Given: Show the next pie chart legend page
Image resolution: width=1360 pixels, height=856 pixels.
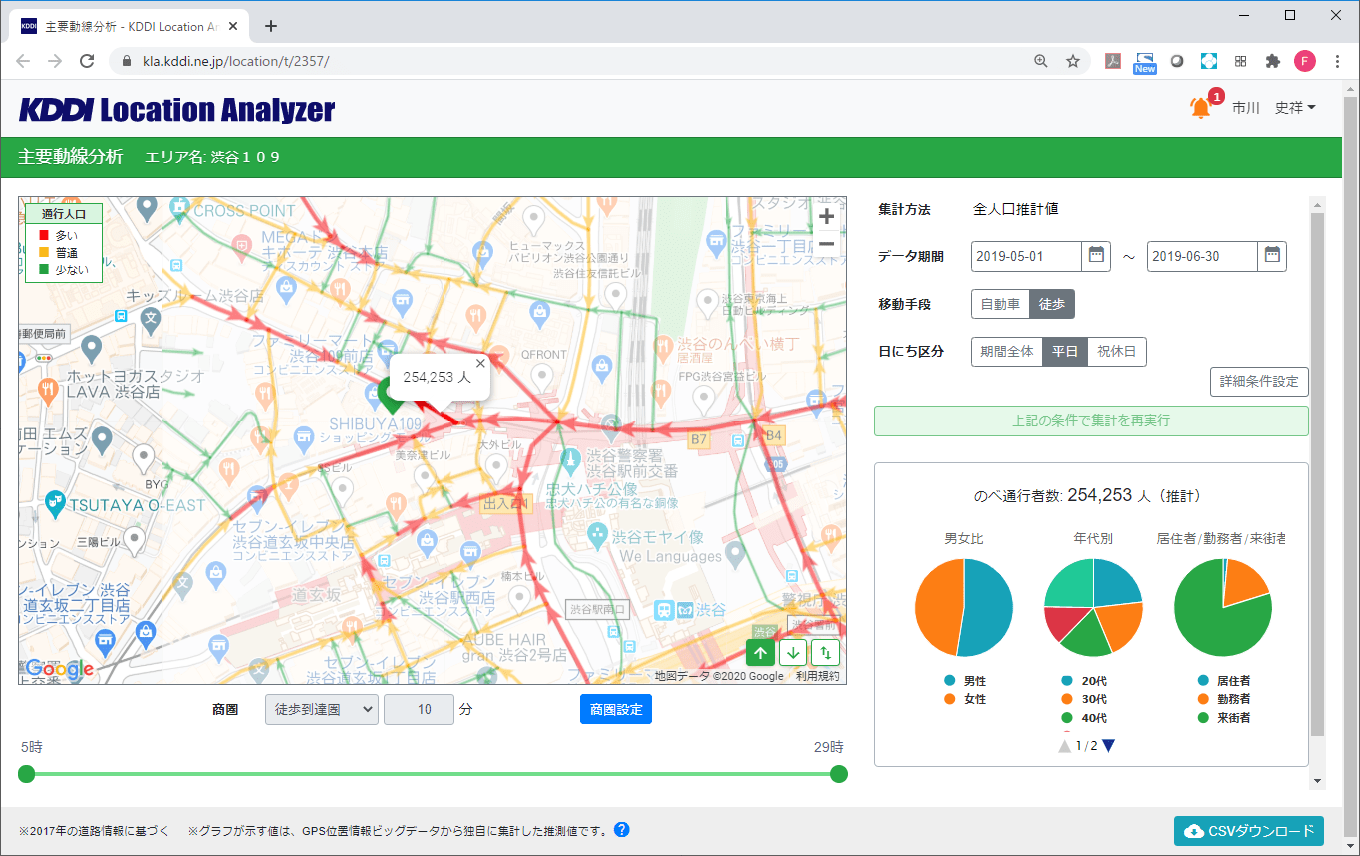Looking at the screenshot, I should coord(1108,745).
